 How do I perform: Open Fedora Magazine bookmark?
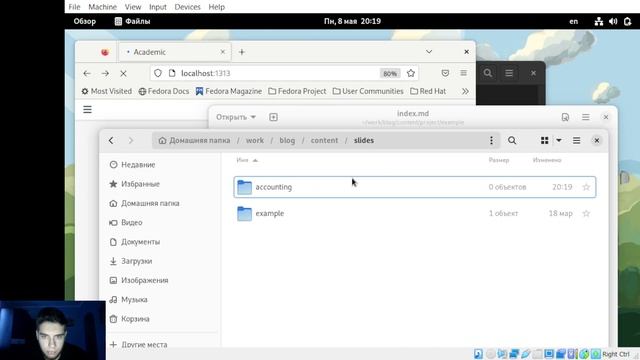coord(229,91)
